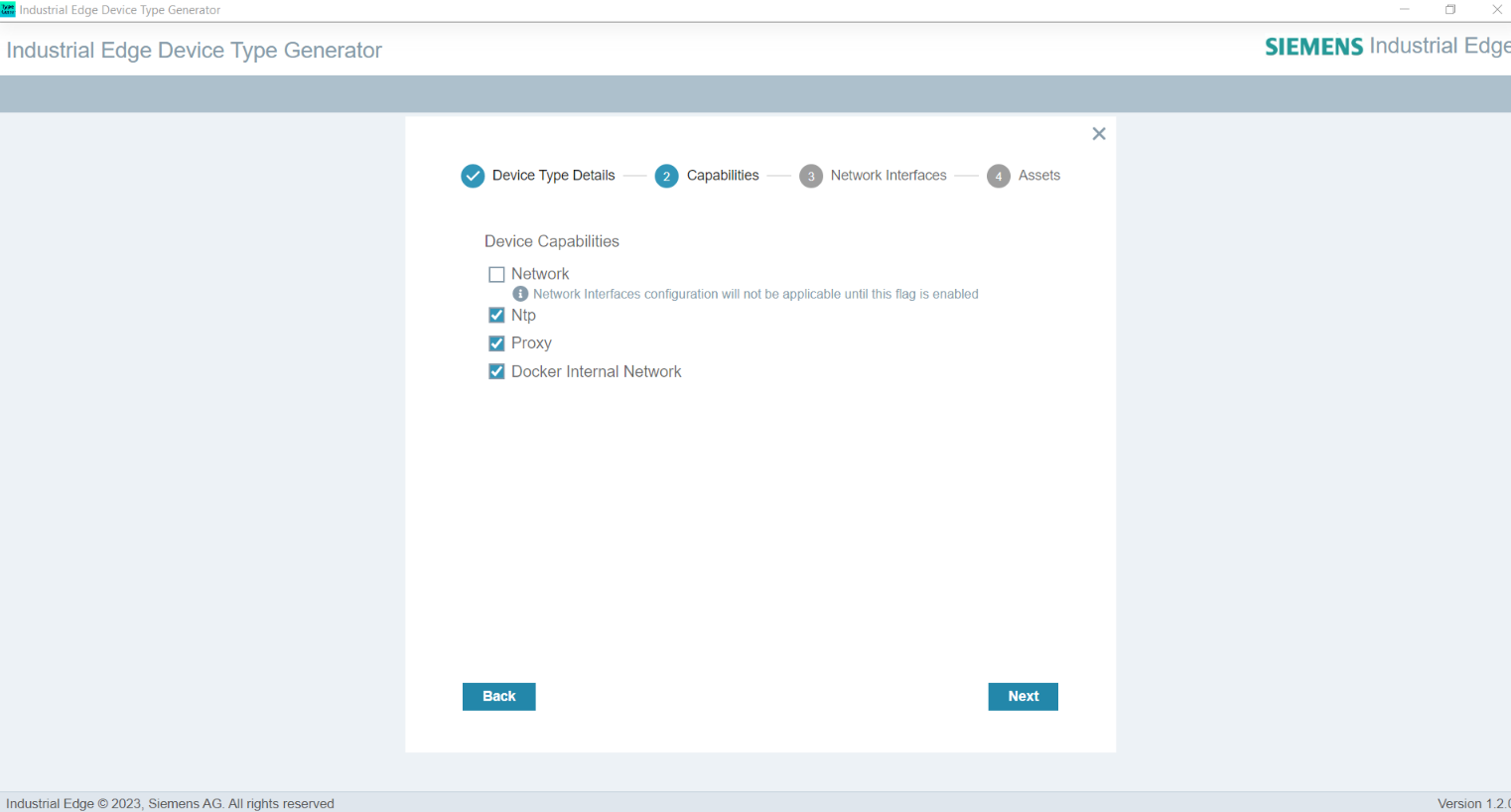Click the info icon beside the Network Interfaces note
Screen dimensions: 1511x812
click(x=520, y=293)
